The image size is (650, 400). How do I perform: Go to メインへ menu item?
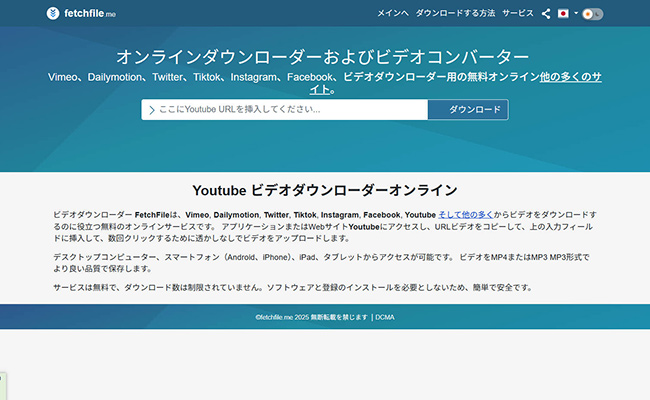[393, 13]
